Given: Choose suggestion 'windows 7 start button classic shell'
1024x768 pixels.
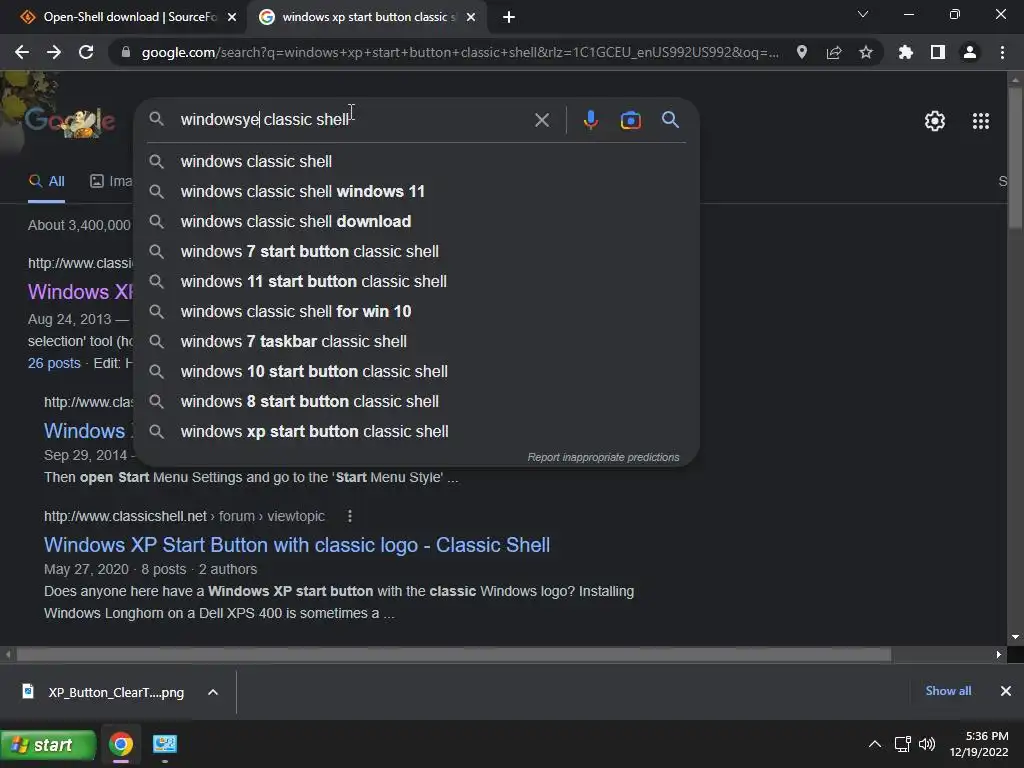Looking at the screenshot, I should point(416,251).
